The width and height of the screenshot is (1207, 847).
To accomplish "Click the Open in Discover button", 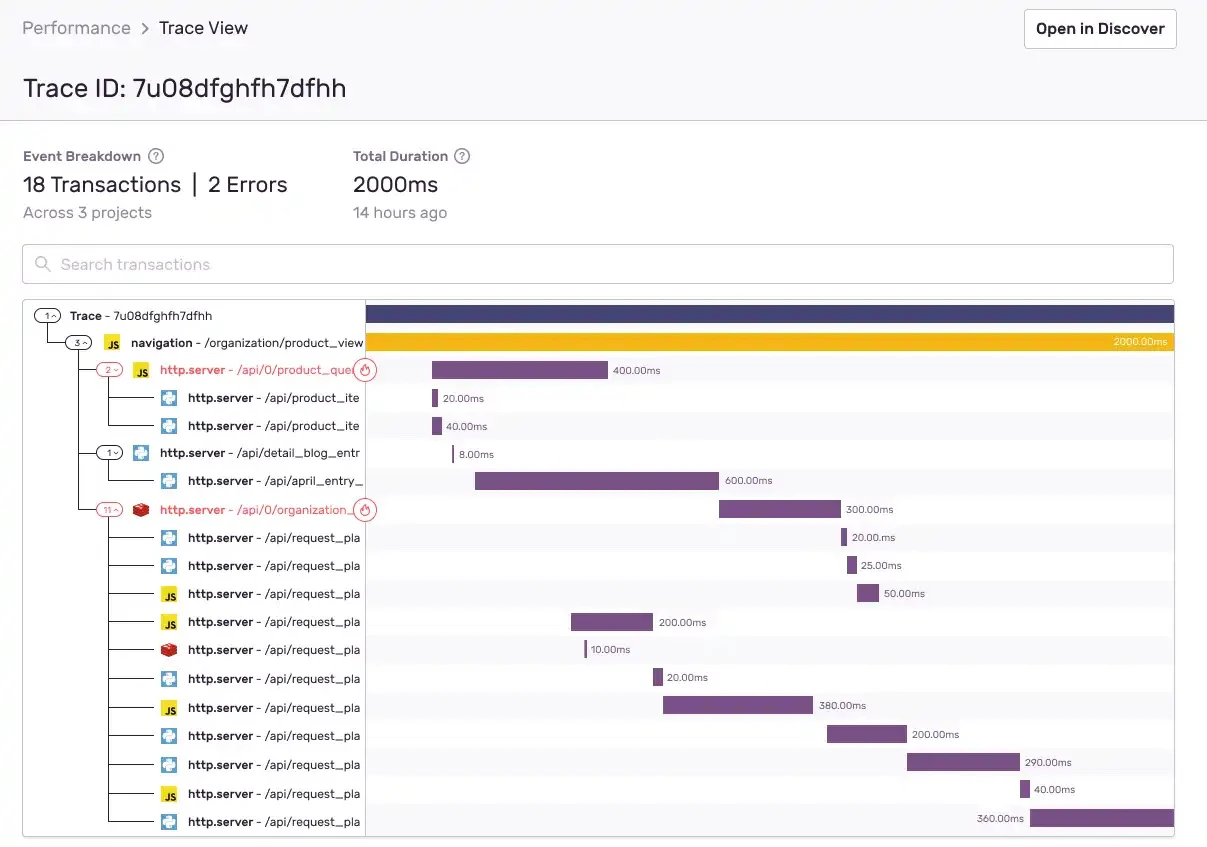I will click(1099, 28).
